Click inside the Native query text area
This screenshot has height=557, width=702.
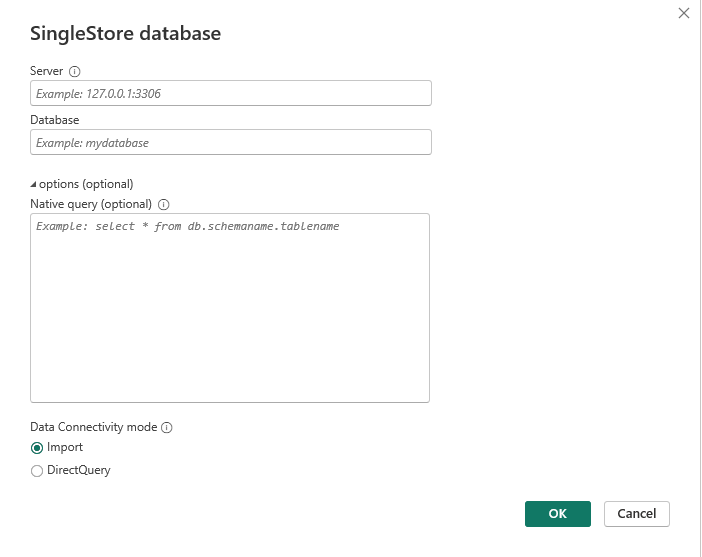coord(230,308)
